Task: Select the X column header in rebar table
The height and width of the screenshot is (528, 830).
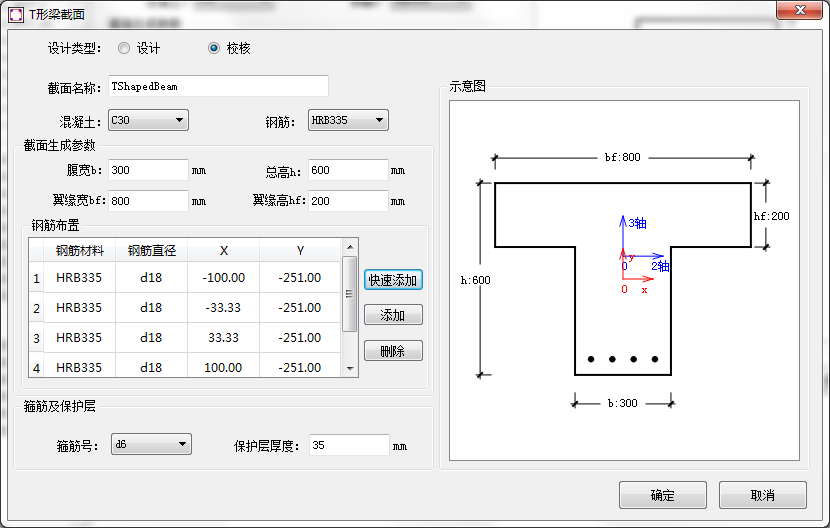Action: pyautogui.click(x=223, y=250)
